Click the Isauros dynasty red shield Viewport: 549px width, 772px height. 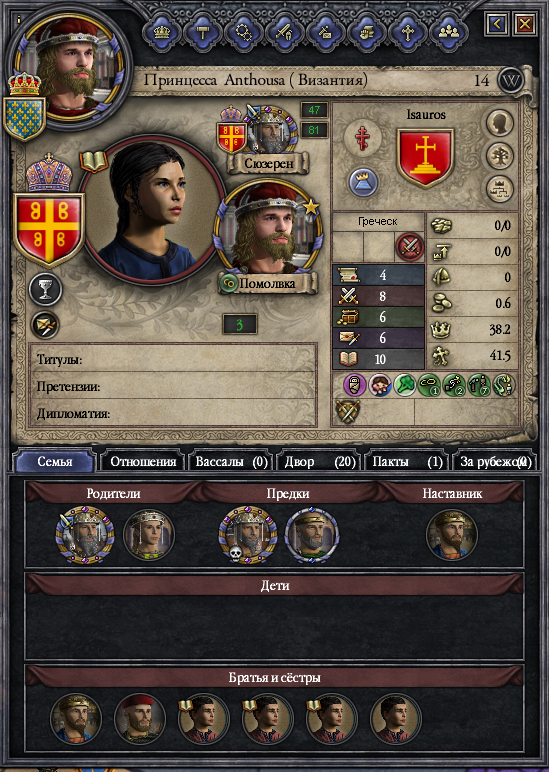pyautogui.click(x=425, y=158)
